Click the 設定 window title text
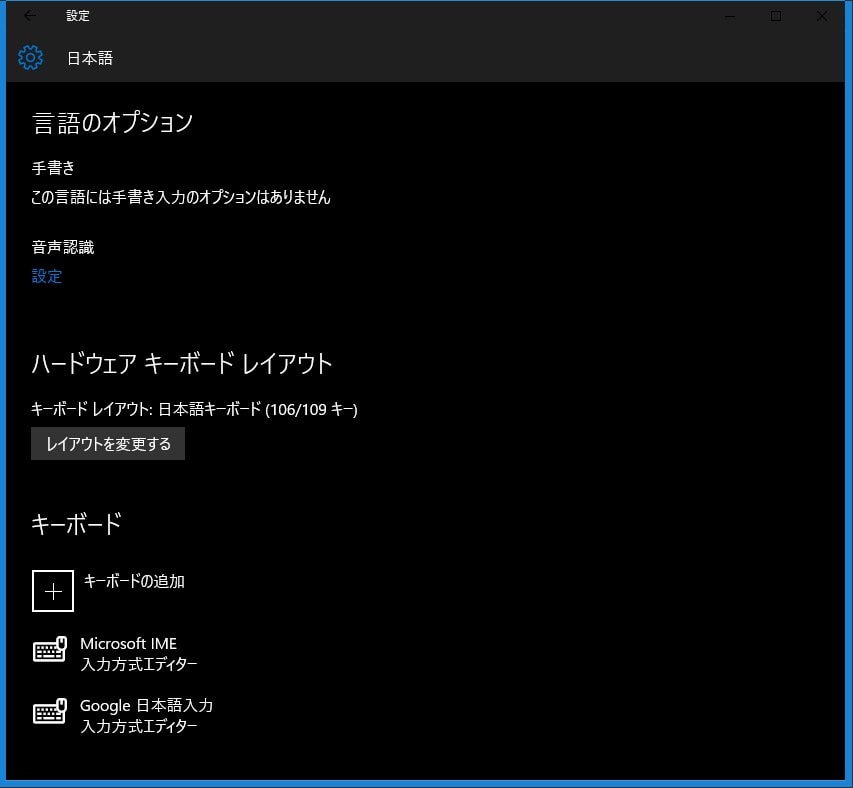This screenshot has height=788, width=853. click(x=78, y=16)
